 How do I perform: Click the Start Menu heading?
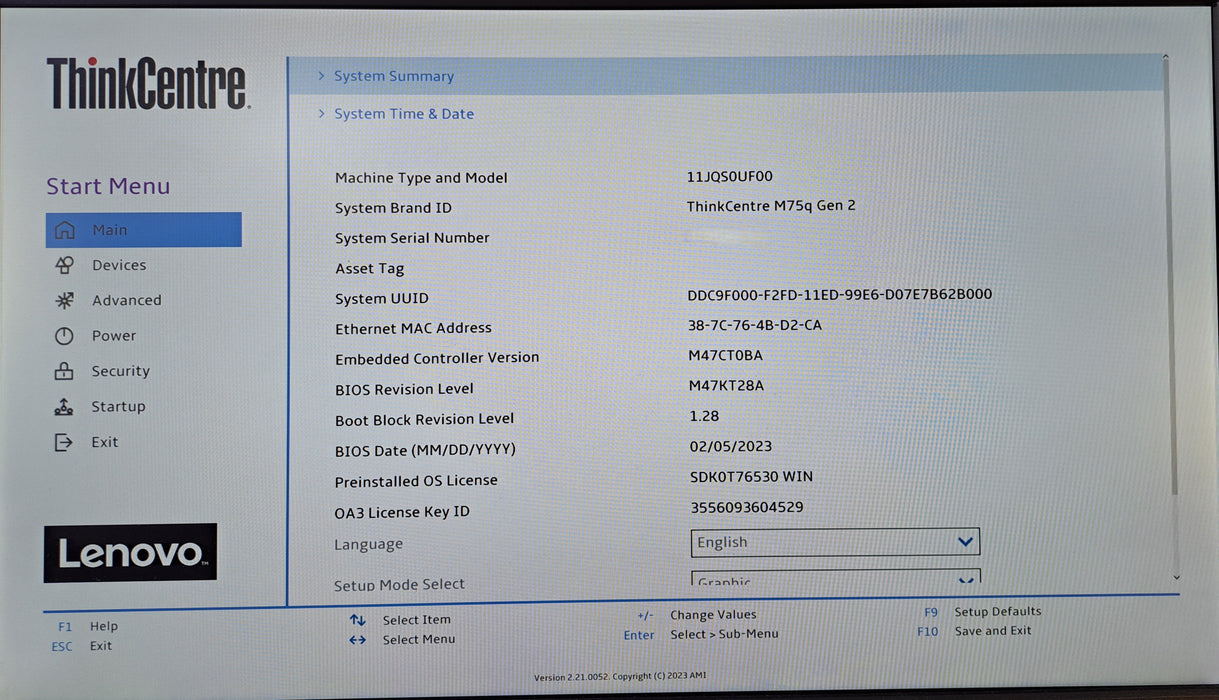click(108, 186)
